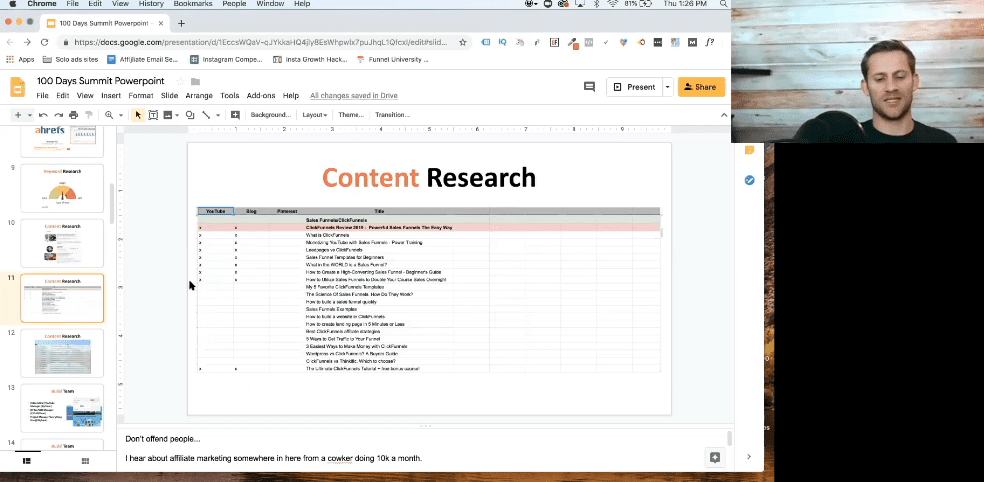
Task: Star the 100 Days Summit Powerpoint document
Action: [180, 81]
